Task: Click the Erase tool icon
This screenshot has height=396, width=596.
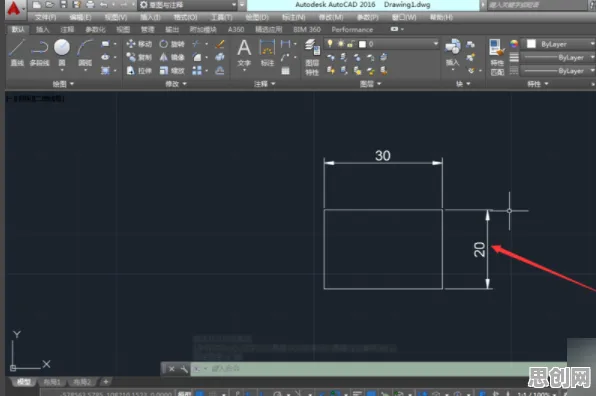Action: (220, 44)
